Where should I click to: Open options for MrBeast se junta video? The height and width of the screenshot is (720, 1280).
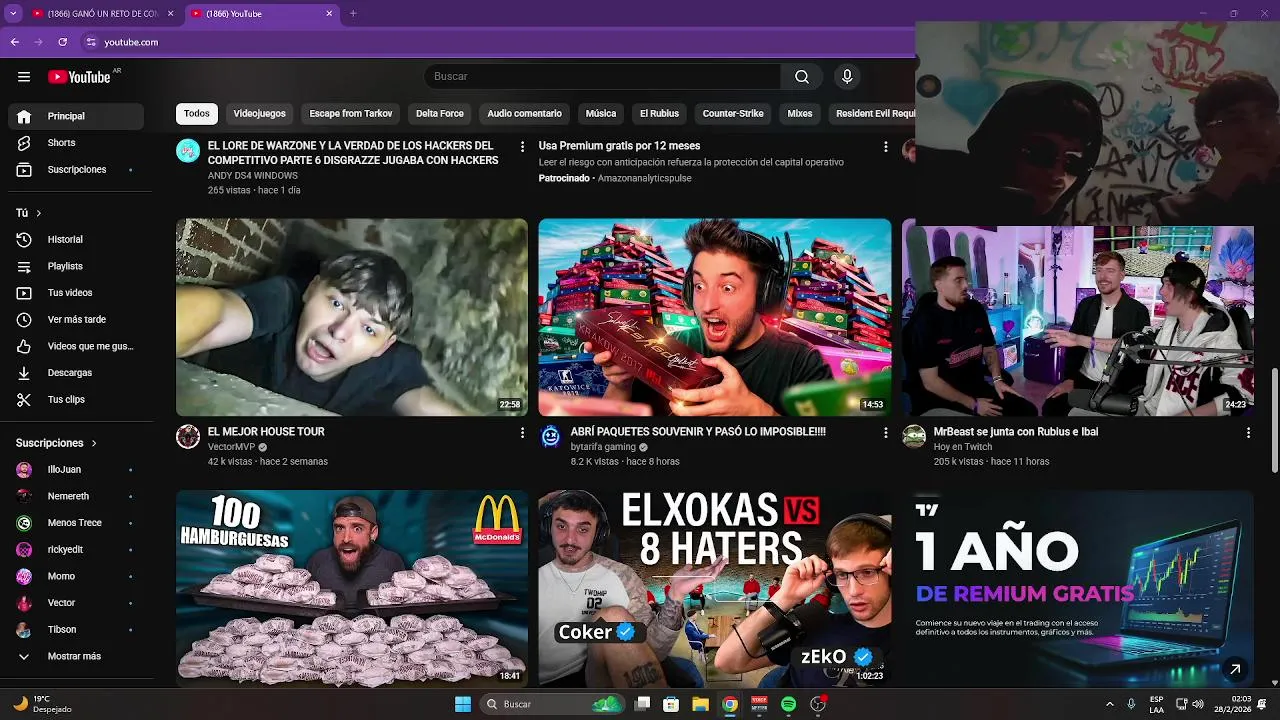coord(1248,433)
